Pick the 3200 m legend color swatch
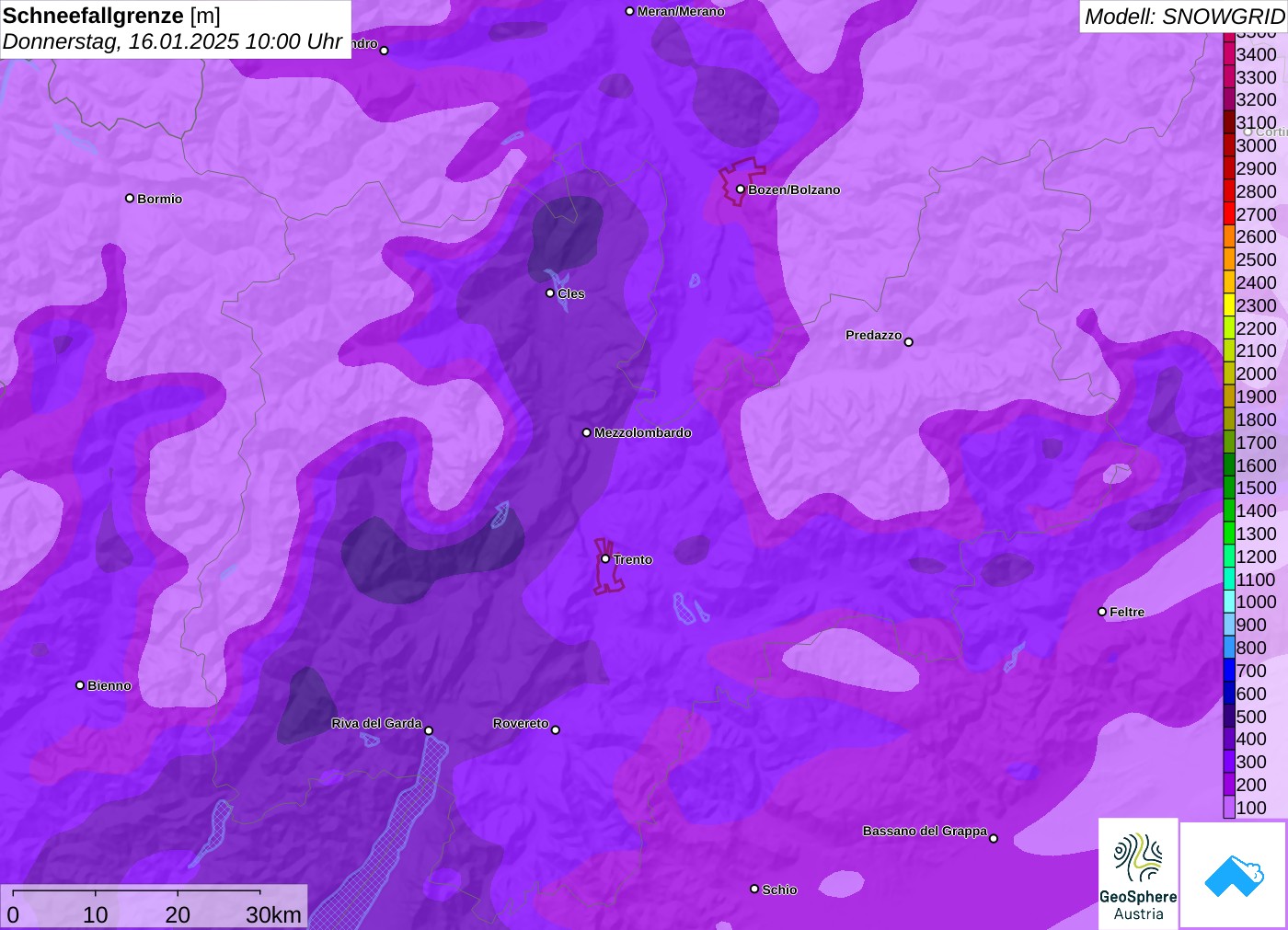Screen dimensions: 1288x930 tap(1229, 99)
